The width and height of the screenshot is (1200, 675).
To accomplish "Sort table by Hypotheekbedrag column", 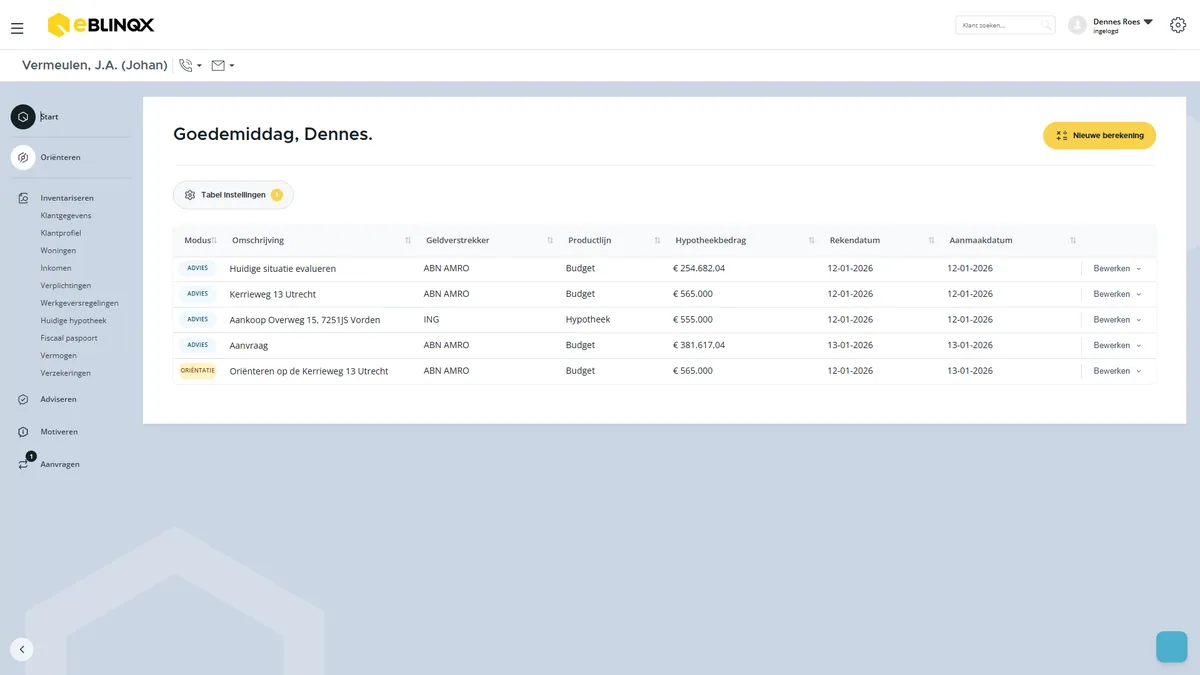I will pyautogui.click(x=813, y=241).
